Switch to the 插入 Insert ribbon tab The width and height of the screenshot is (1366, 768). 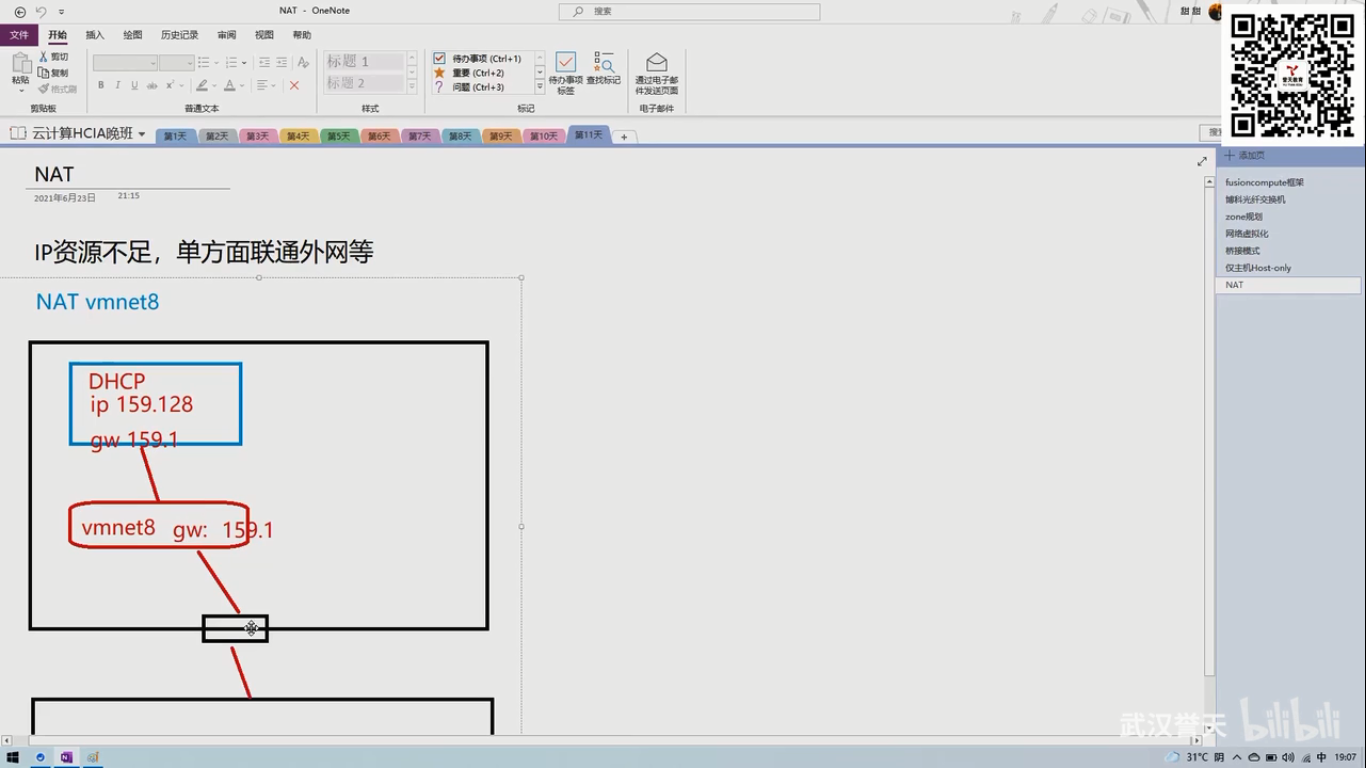point(95,35)
